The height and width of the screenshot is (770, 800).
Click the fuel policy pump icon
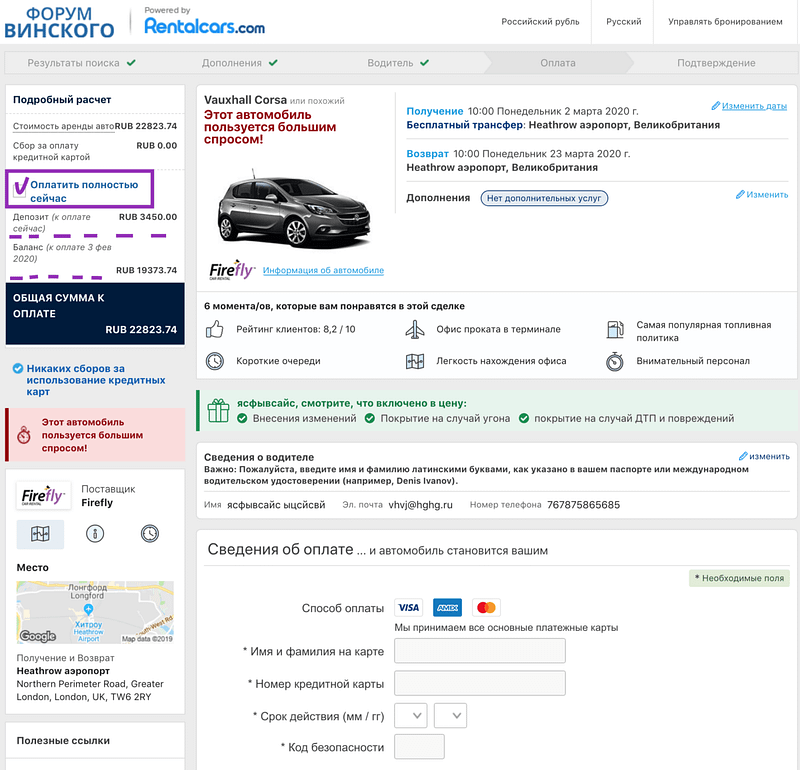point(615,328)
